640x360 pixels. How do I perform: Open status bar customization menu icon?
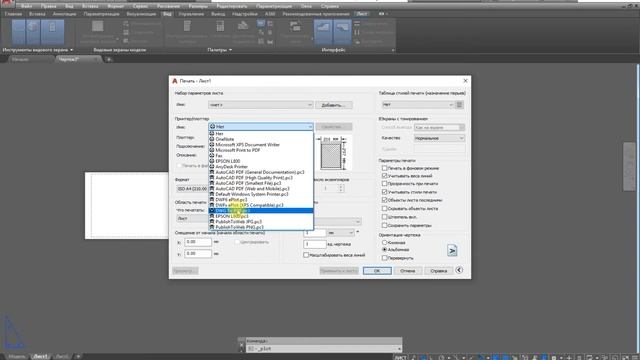point(635,358)
